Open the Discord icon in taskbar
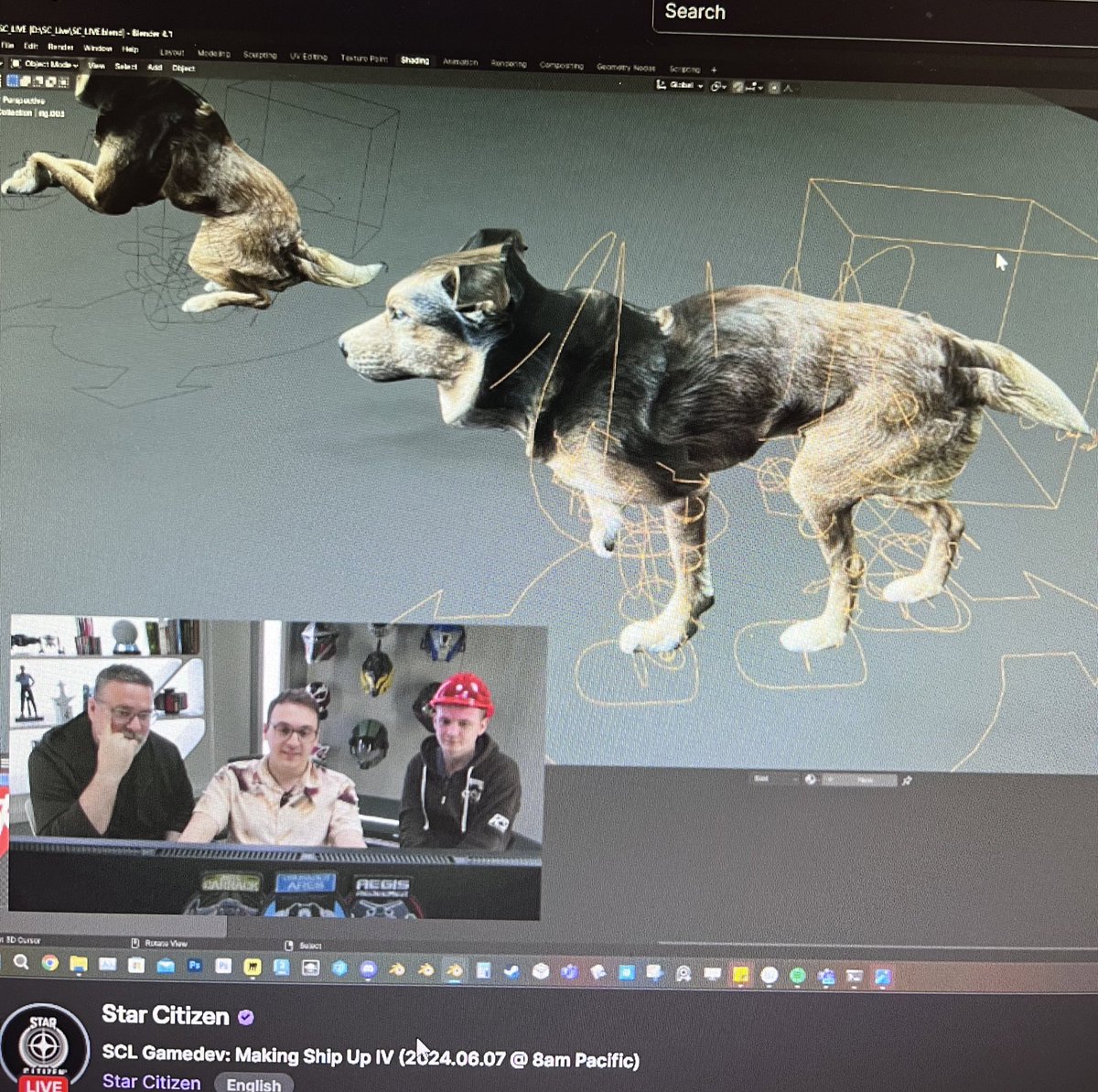Image resolution: width=1098 pixels, height=1092 pixels. click(x=368, y=968)
